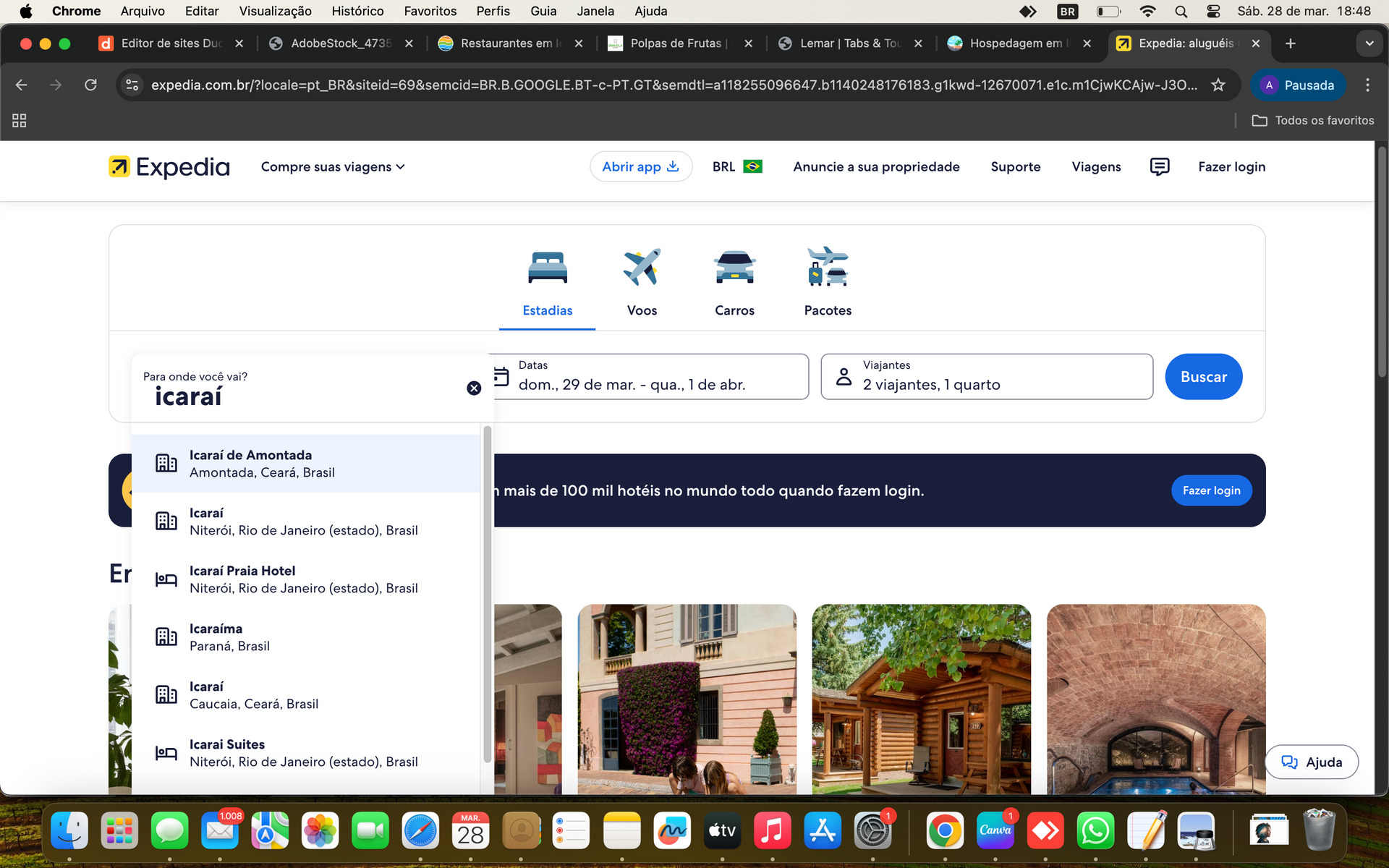Open the Histórico menu in menu bar
The image size is (1389, 868).
point(357,11)
